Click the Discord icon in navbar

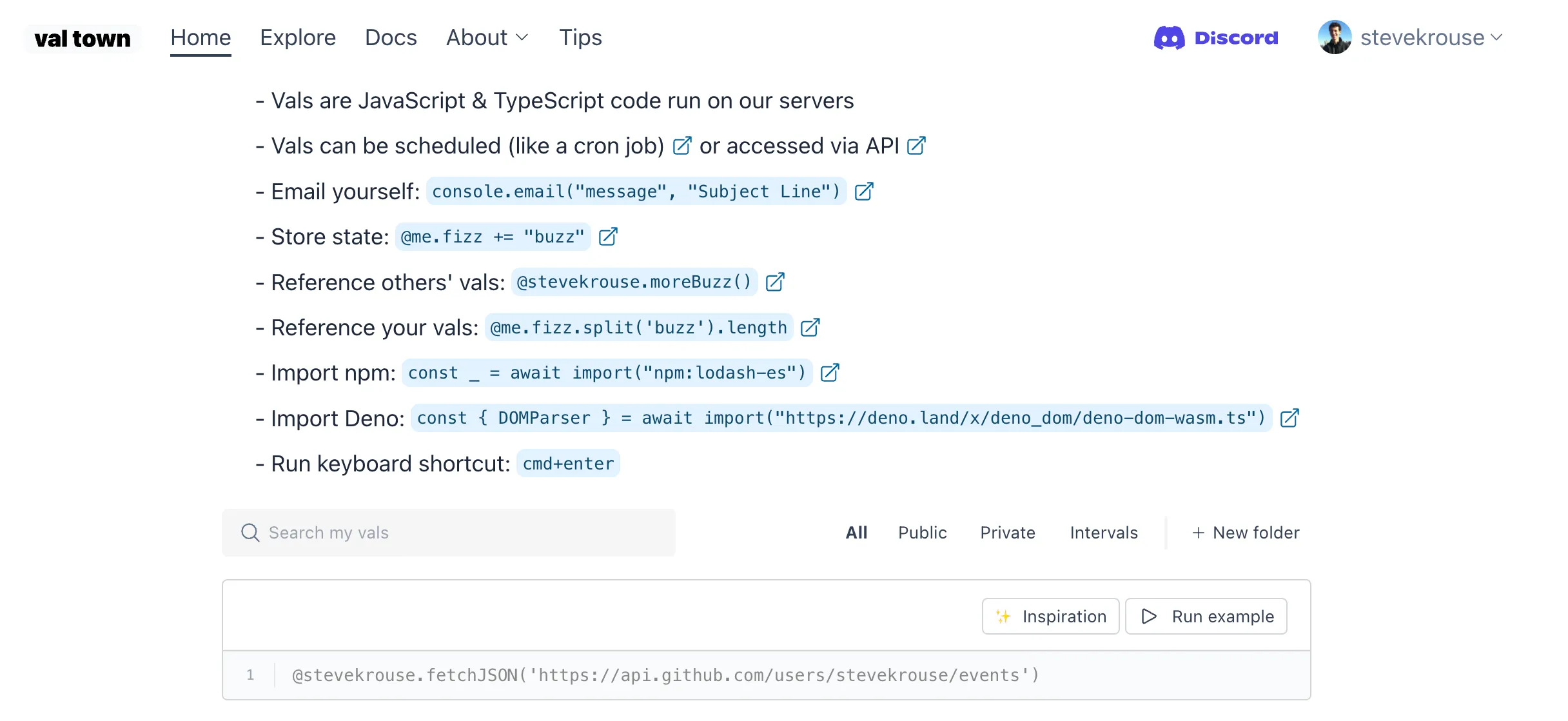click(1168, 37)
